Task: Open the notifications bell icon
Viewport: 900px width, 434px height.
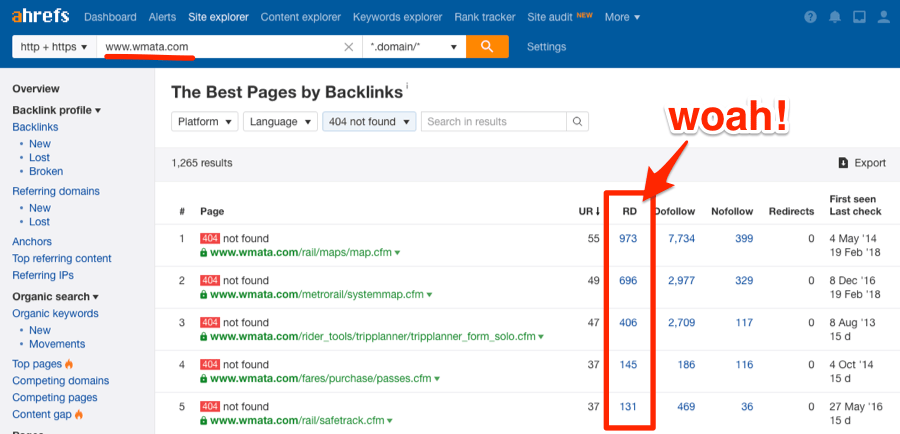Action: [x=835, y=17]
